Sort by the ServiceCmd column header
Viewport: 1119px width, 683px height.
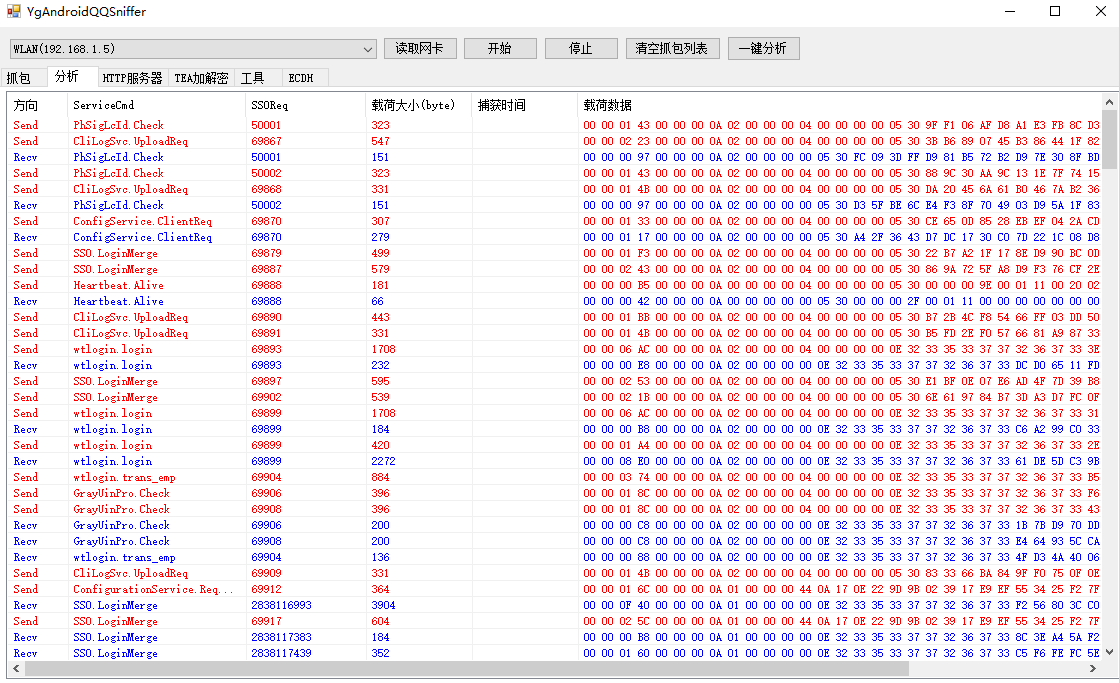[x=156, y=105]
